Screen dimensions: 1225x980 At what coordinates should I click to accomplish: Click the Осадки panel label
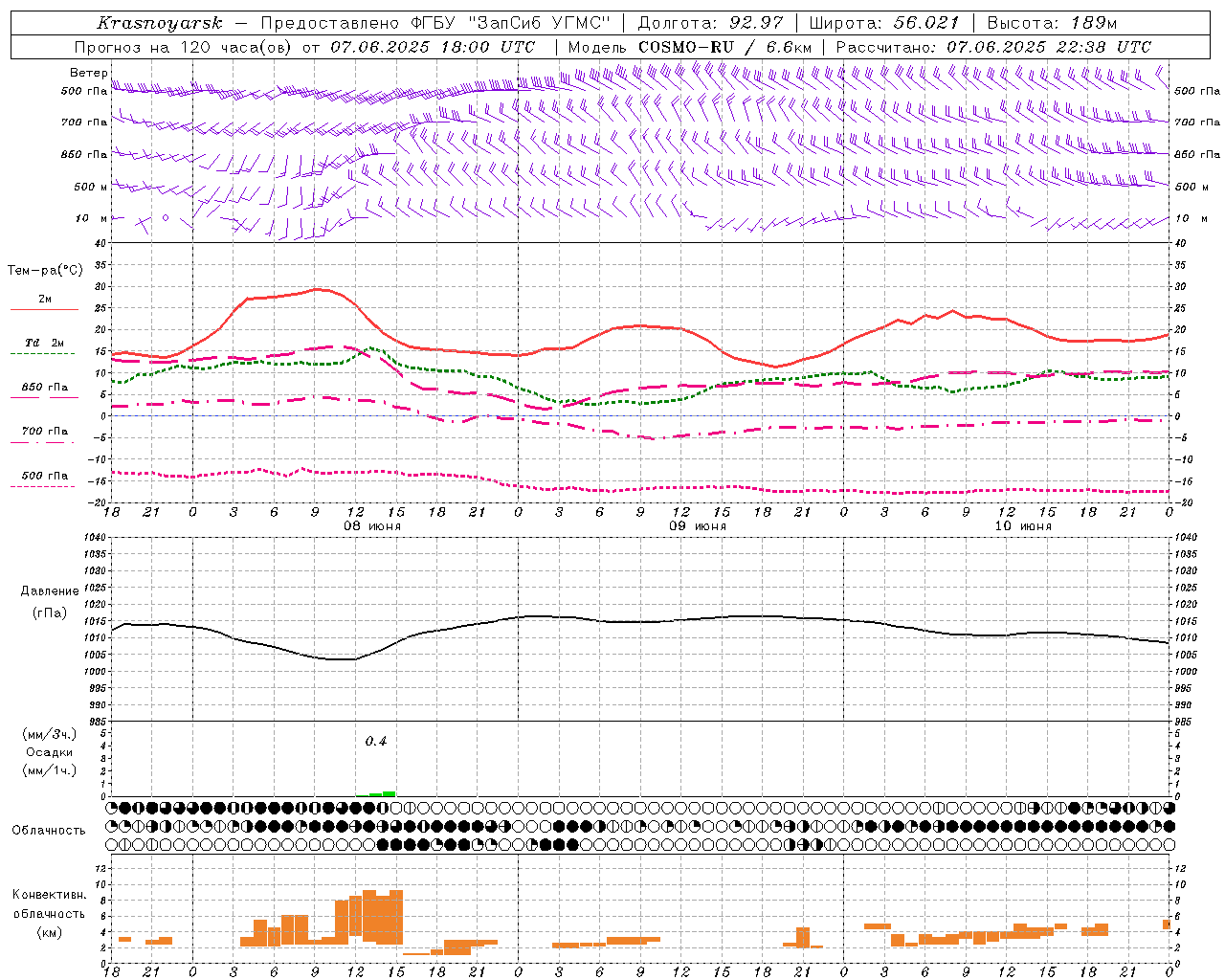[x=50, y=752]
